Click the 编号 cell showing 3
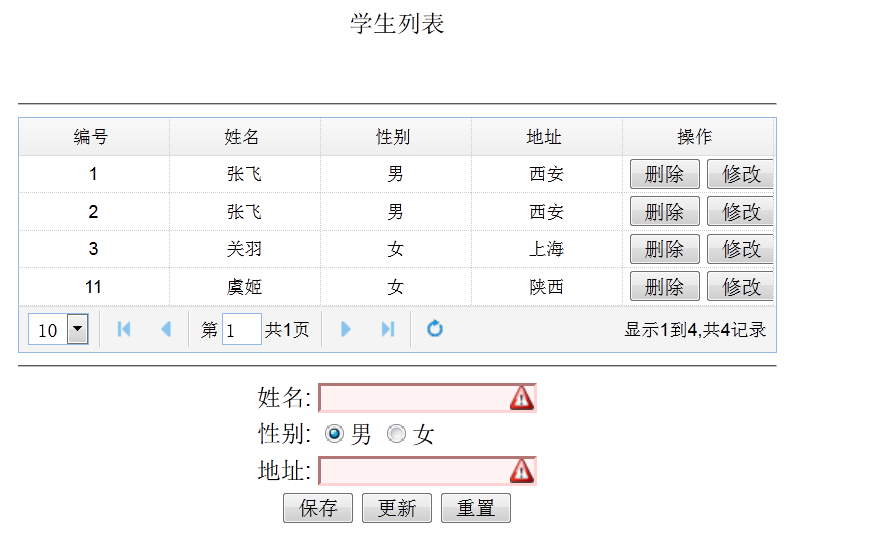This screenshot has height=555, width=883. pyautogui.click(x=93, y=249)
